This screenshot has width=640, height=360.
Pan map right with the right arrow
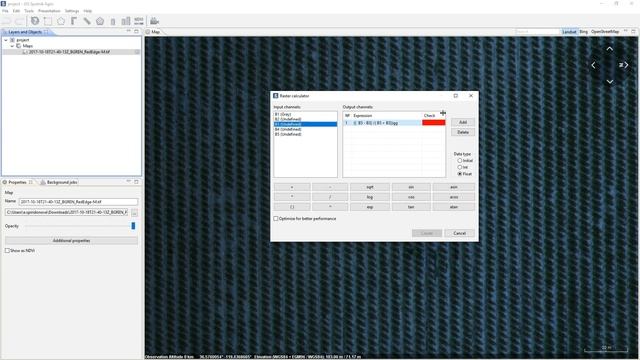[x=626, y=65]
